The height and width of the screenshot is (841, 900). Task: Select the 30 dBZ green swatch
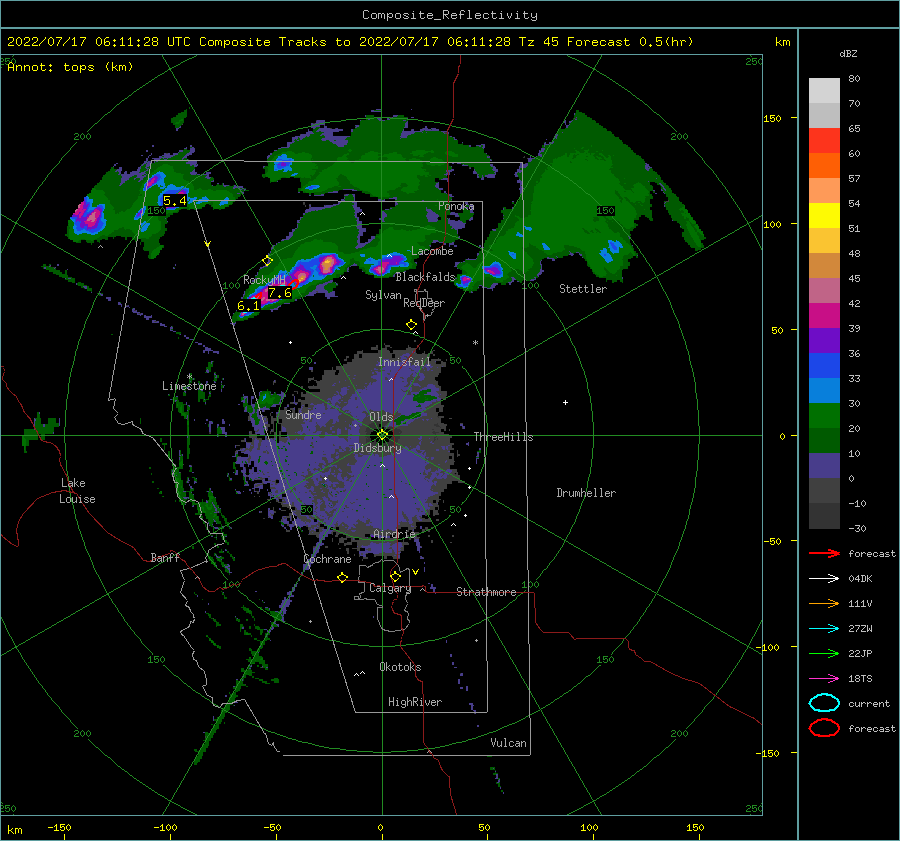pos(824,416)
